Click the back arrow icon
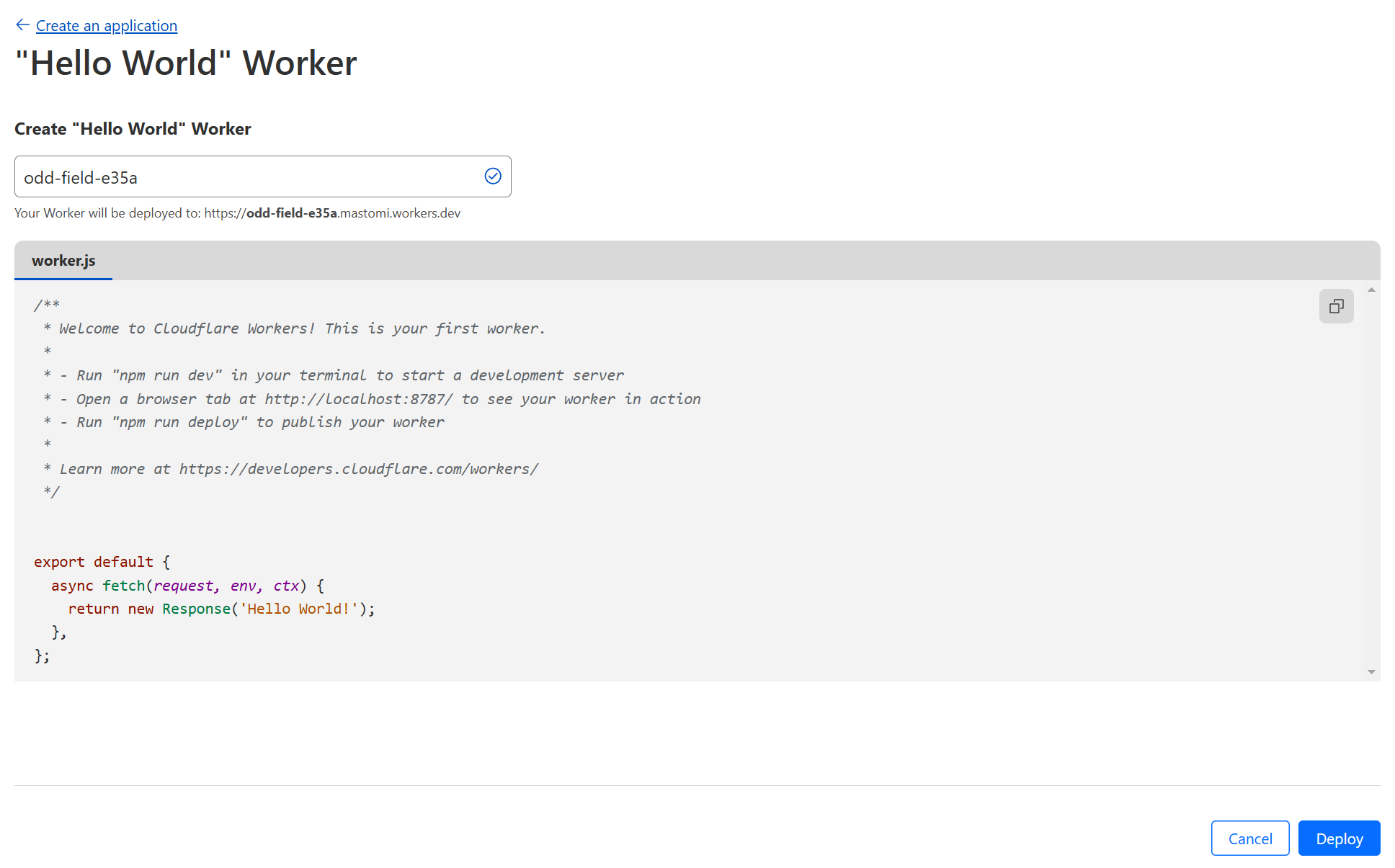The width and height of the screenshot is (1395, 868). pos(22,25)
